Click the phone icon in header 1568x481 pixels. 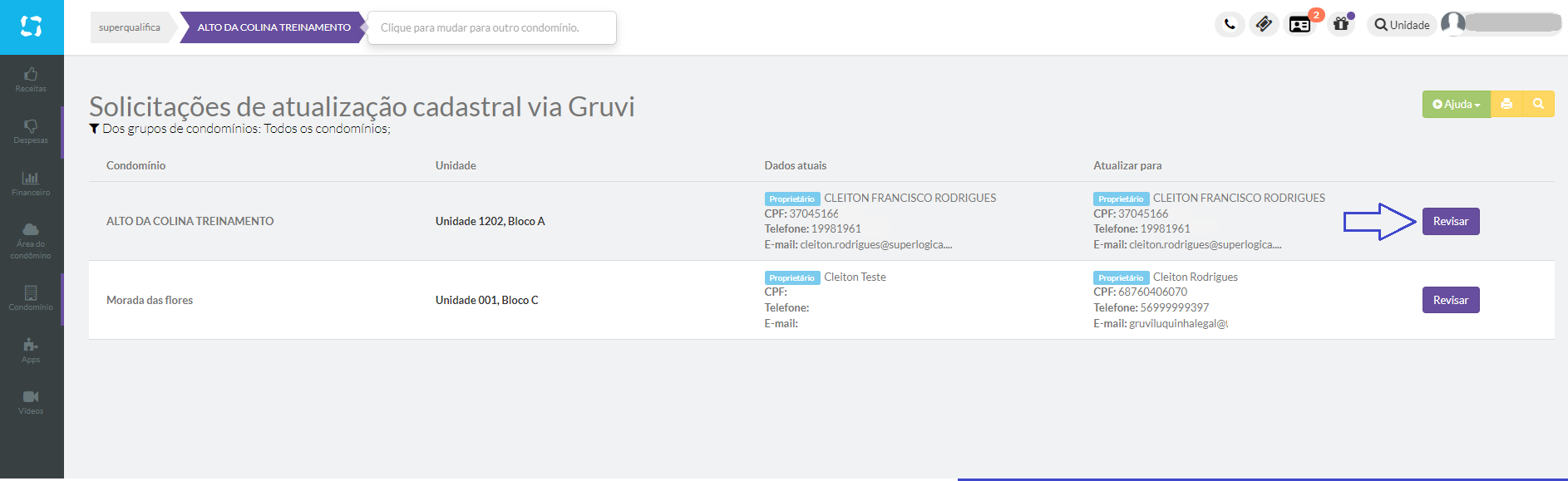point(1230,25)
